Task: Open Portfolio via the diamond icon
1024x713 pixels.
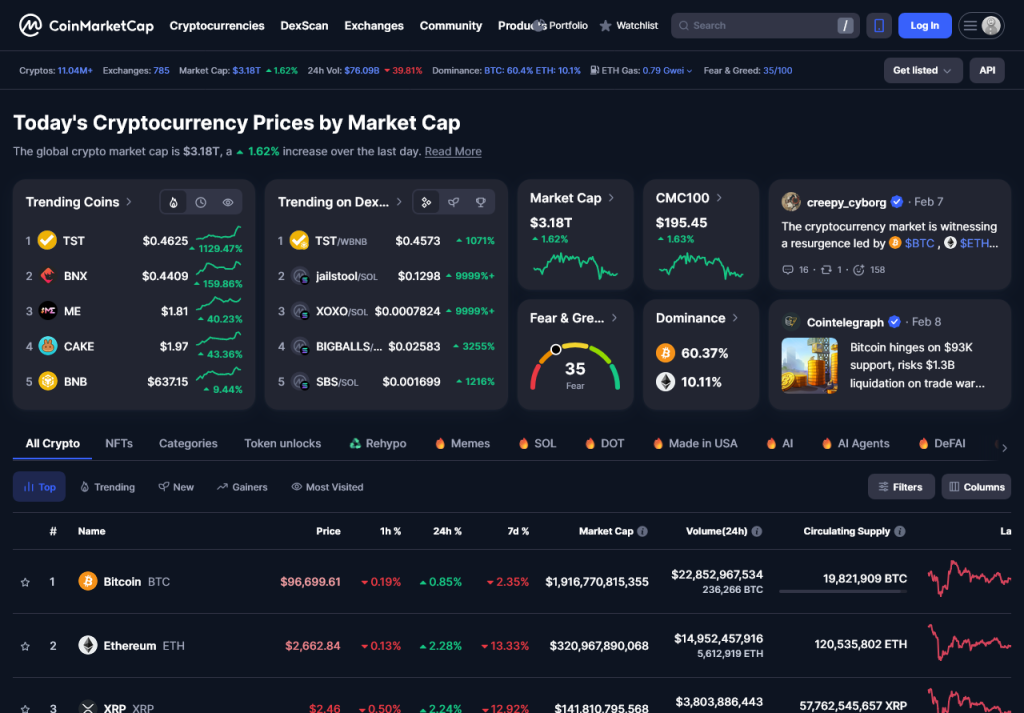Action: click(537, 25)
